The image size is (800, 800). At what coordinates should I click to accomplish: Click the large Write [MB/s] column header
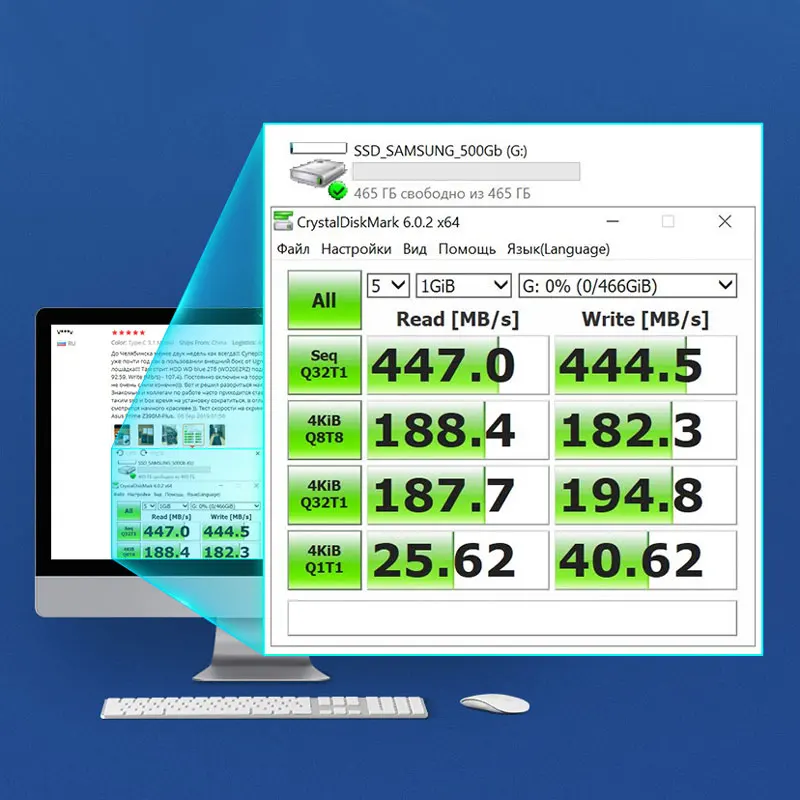[645, 319]
